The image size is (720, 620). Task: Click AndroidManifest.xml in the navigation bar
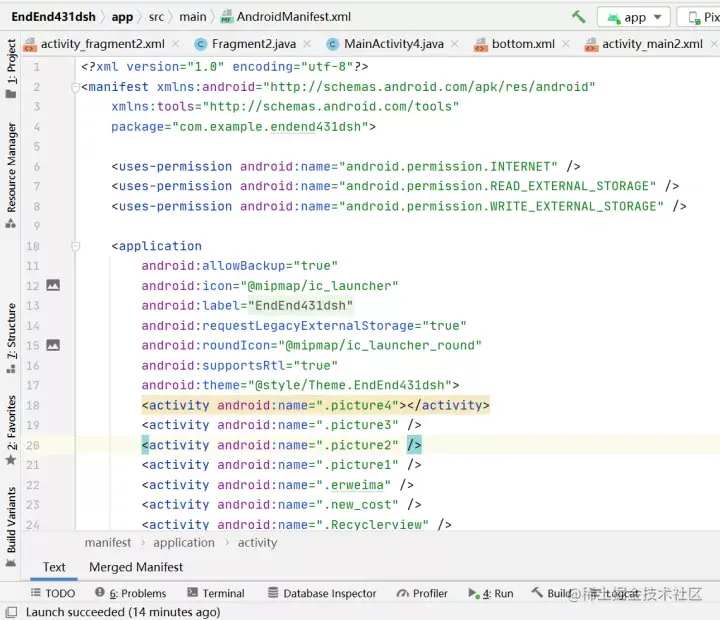[x=286, y=17]
